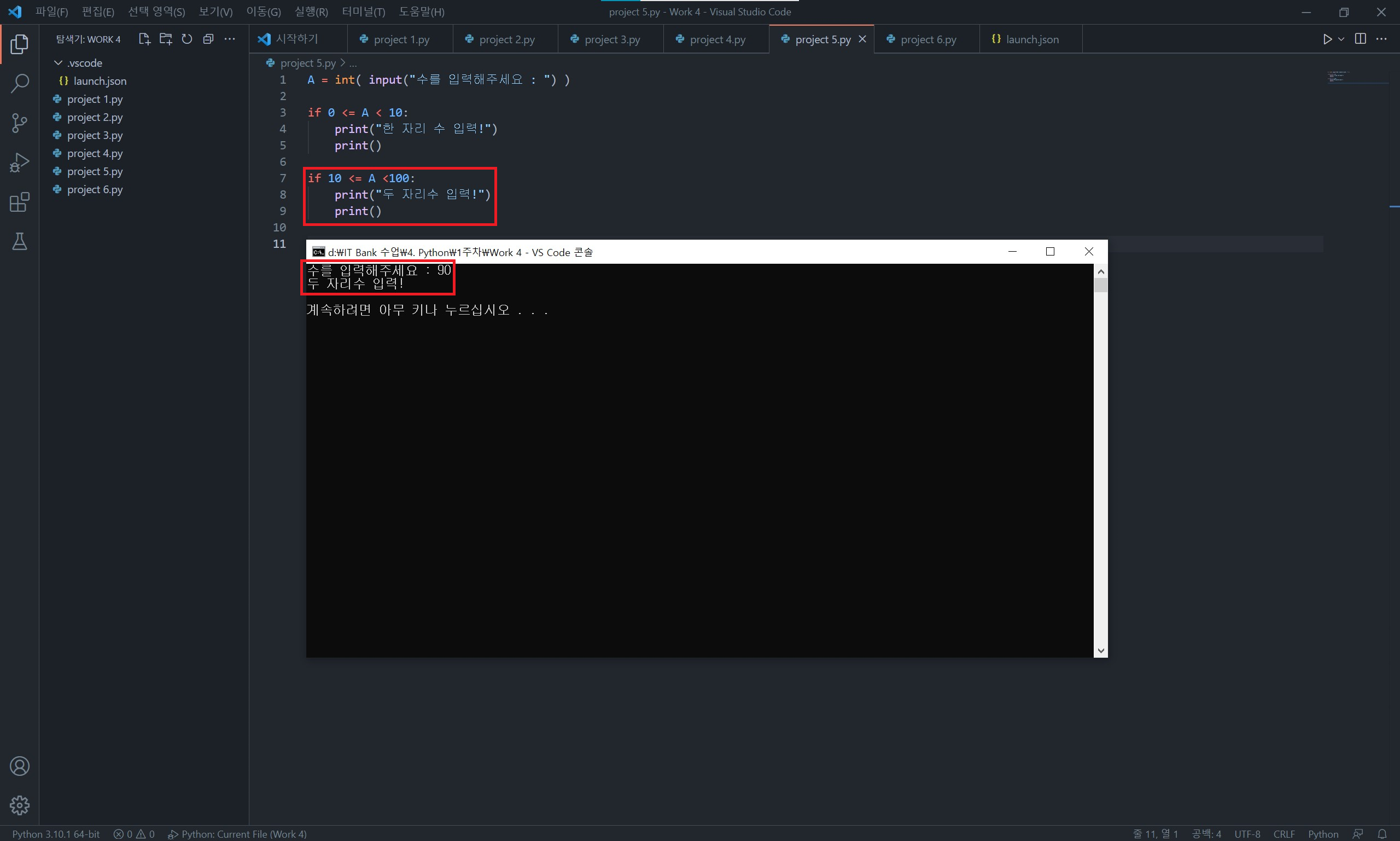
Task: Change the CRLF line ending setting
Action: pyautogui.click(x=1284, y=834)
